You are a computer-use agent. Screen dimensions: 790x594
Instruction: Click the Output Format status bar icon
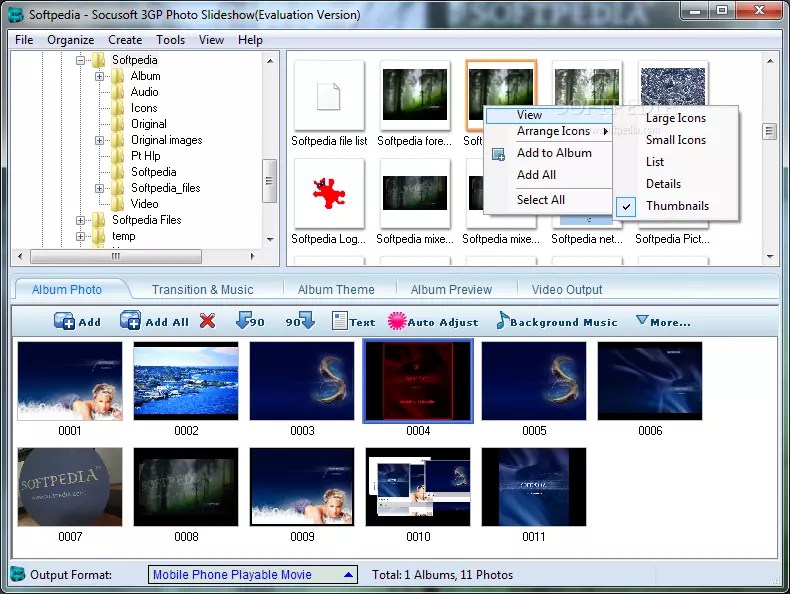click(18, 574)
